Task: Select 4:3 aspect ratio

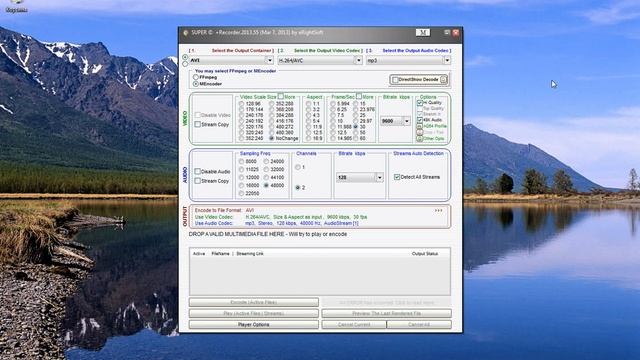Action: [x=309, y=116]
